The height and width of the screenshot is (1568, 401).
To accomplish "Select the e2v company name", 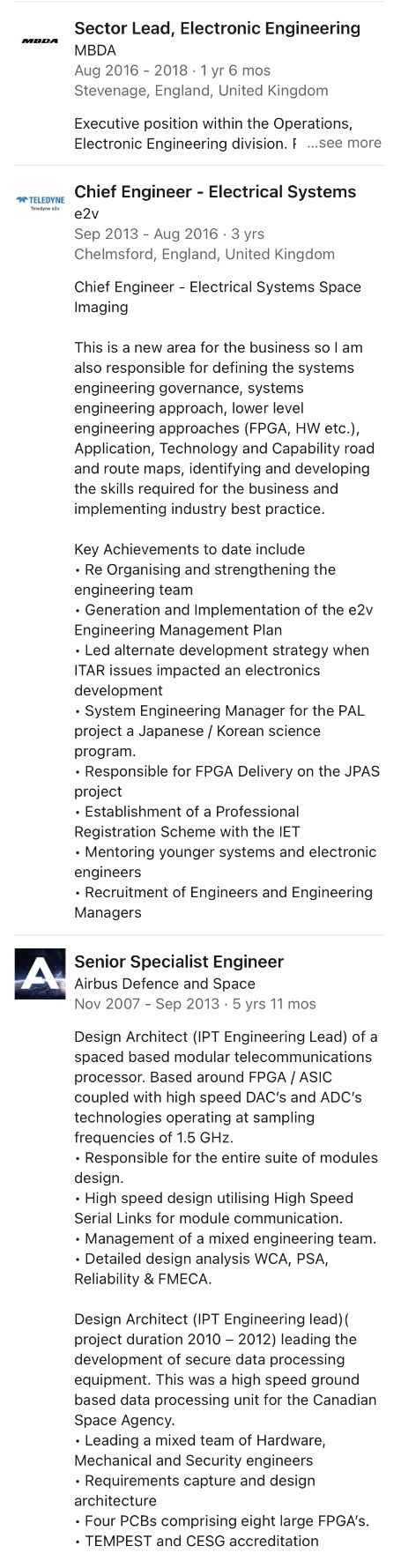I will click(86, 214).
